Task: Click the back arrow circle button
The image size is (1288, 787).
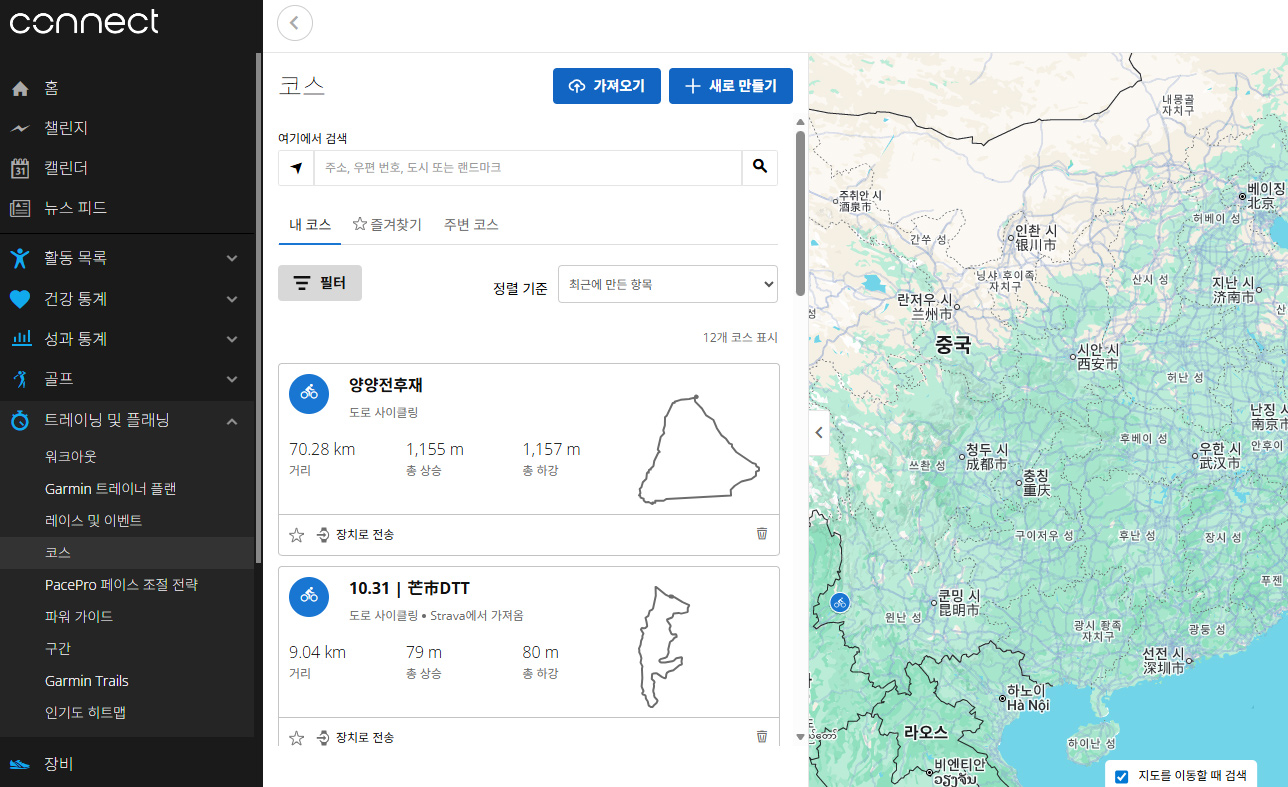Action: click(x=295, y=23)
